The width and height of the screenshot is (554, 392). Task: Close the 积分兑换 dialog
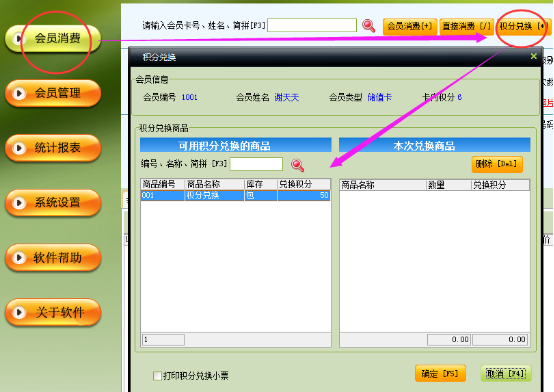(x=534, y=56)
